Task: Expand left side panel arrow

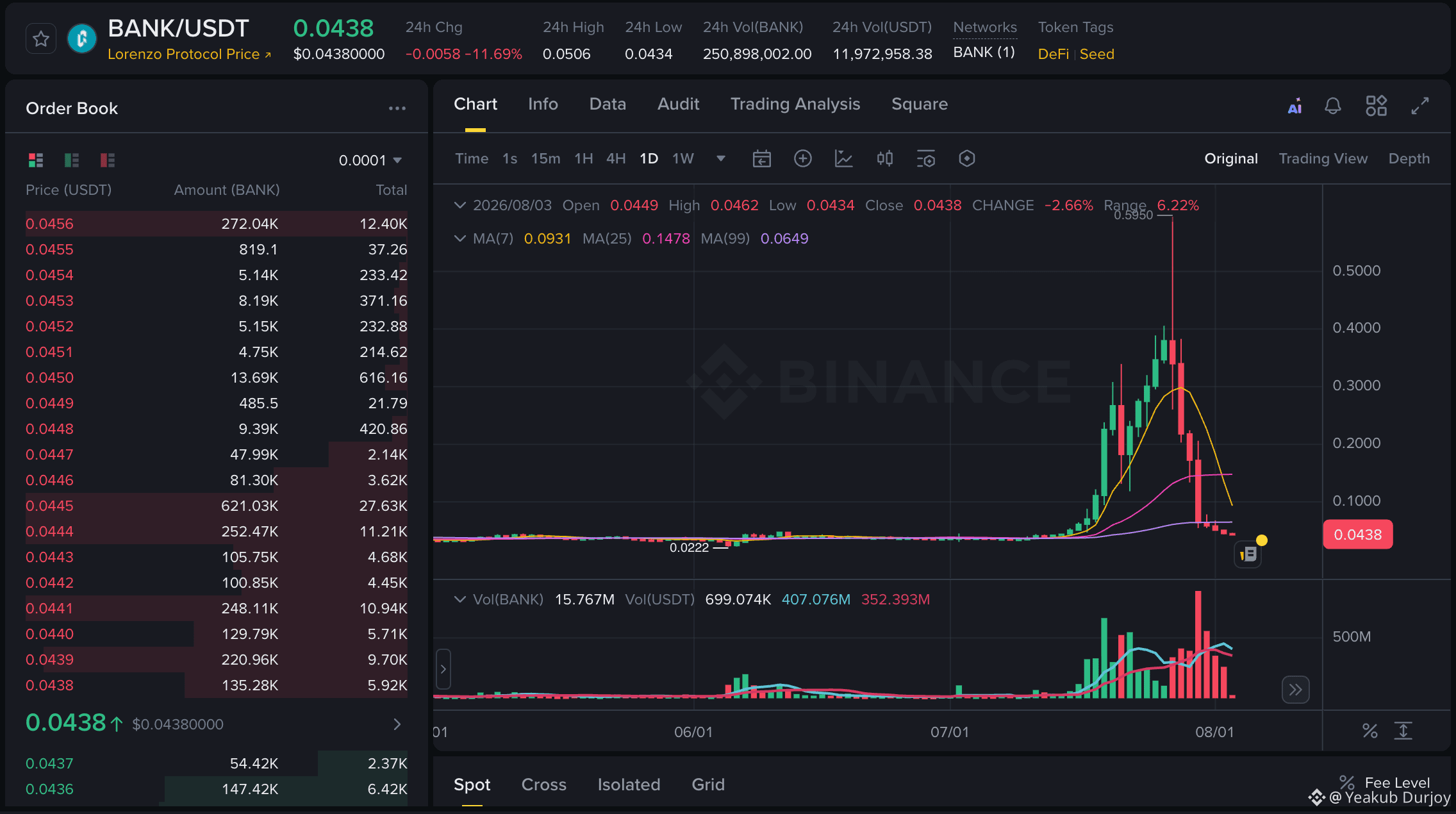Action: [x=443, y=669]
